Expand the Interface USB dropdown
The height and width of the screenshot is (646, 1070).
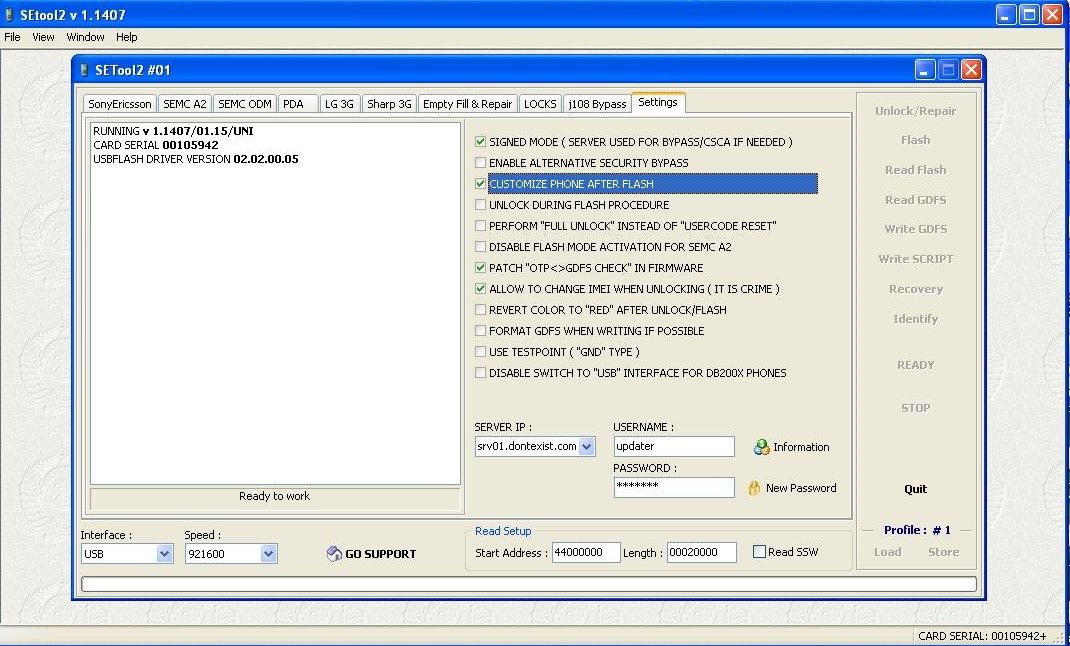pos(164,554)
